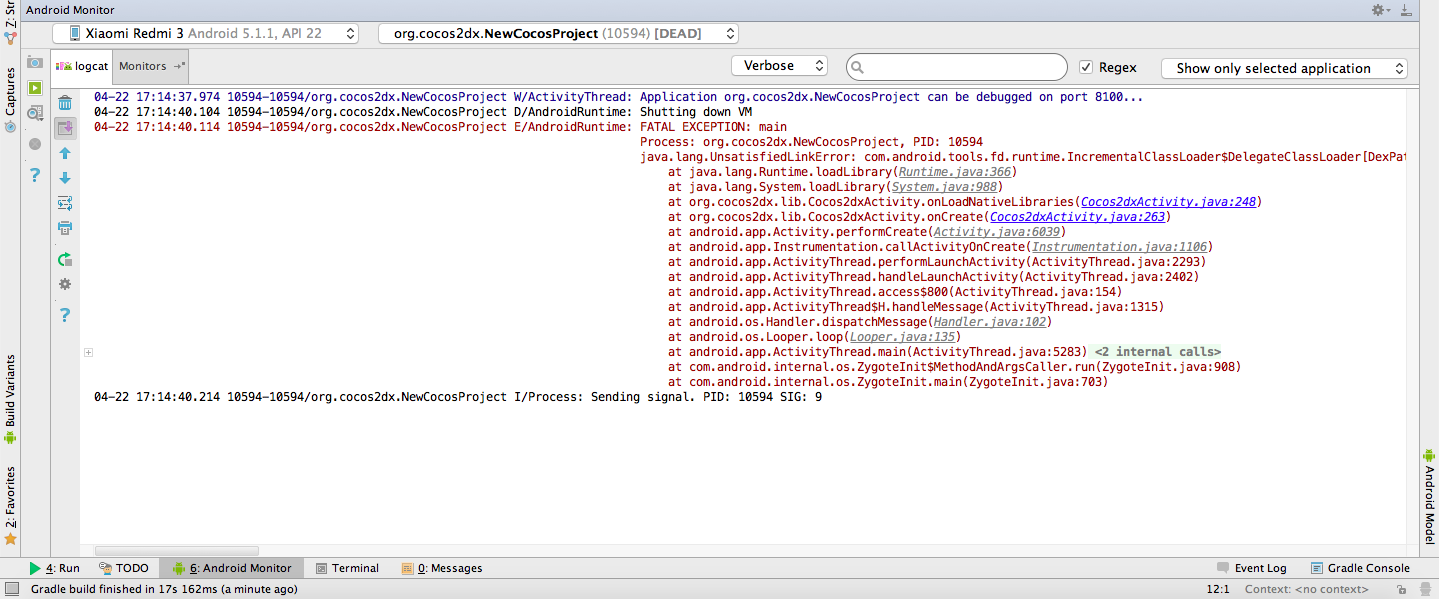
Task: Open the Captures side panel
Action: click(10, 98)
